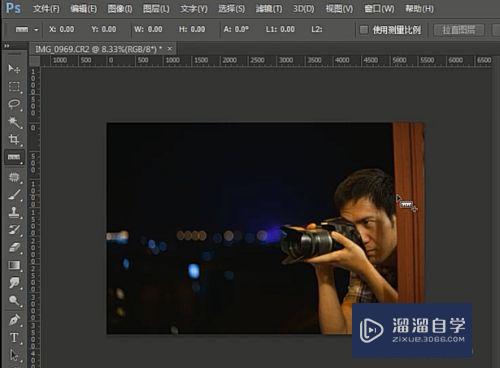Viewport: 500px width, 368px height.
Task: Open the 3D(D) menu
Action: tap(304, 9)
